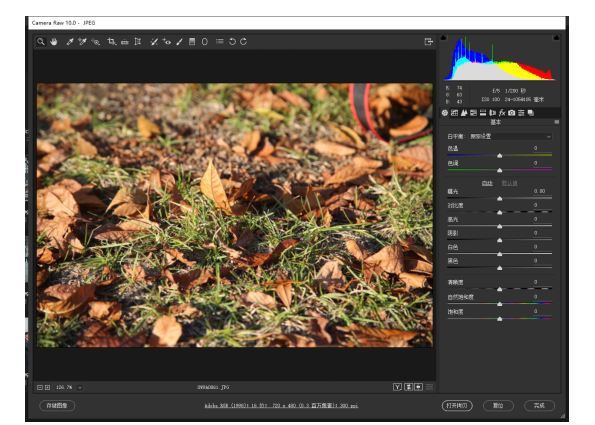The height and width of the screenshot is (425, 595).
Task: Open workflow options link below preview
Action: 281,406
